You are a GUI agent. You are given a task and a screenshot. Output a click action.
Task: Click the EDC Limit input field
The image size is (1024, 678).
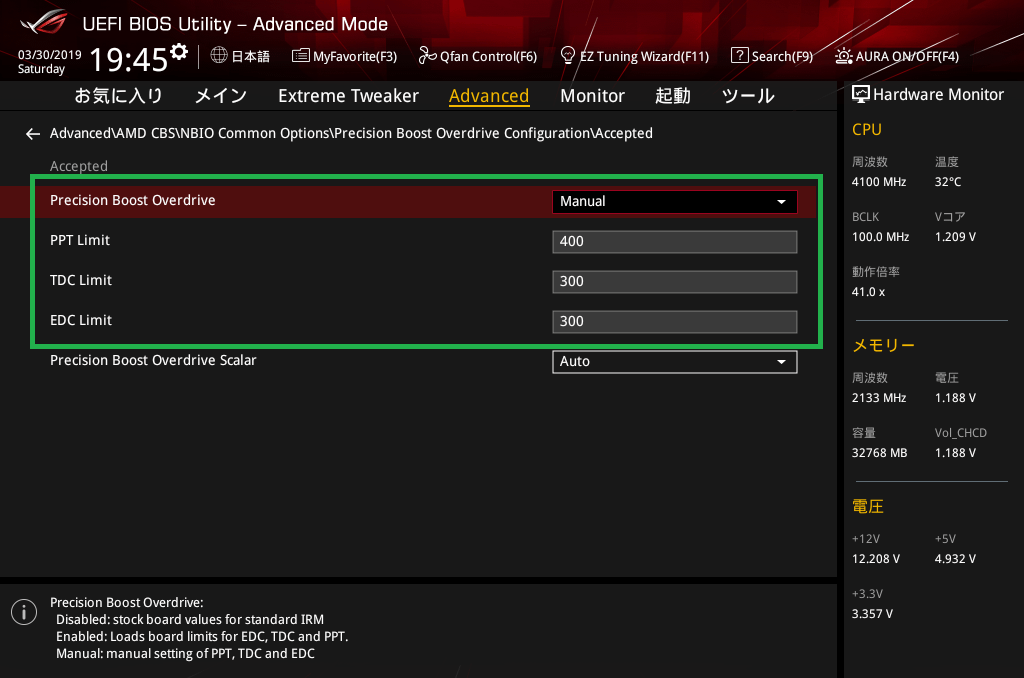click(x=675, y=321)
